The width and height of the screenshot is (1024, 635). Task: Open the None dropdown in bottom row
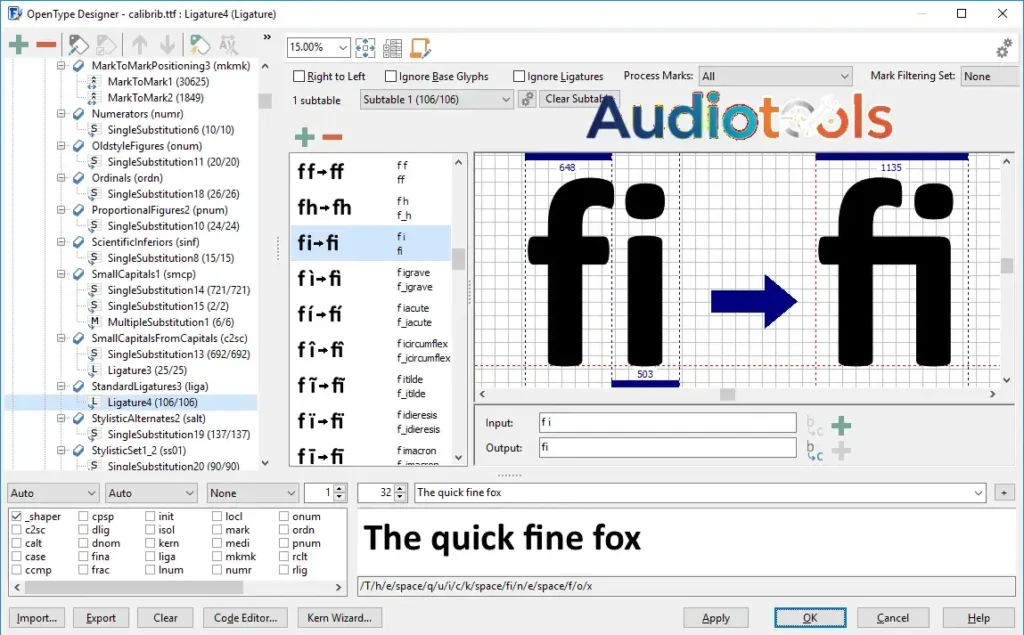[x=252, y=493]
